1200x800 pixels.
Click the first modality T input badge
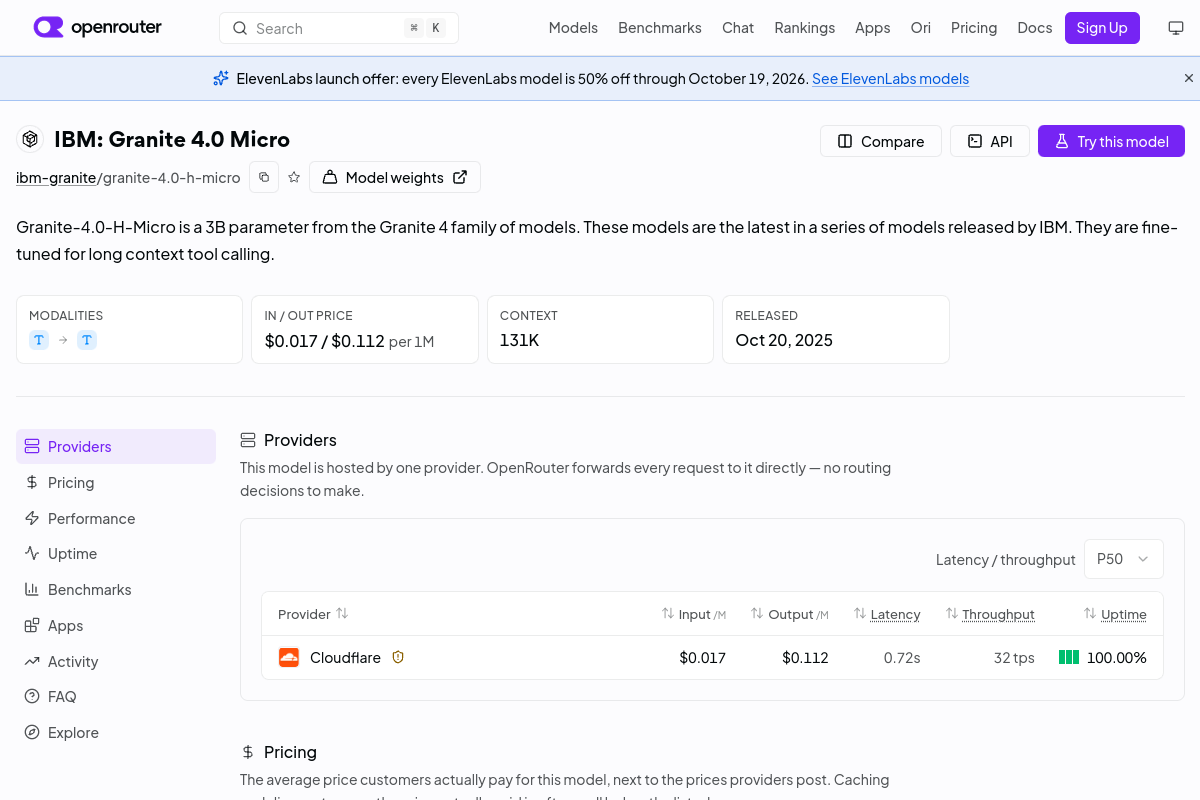tap(39, 340)
